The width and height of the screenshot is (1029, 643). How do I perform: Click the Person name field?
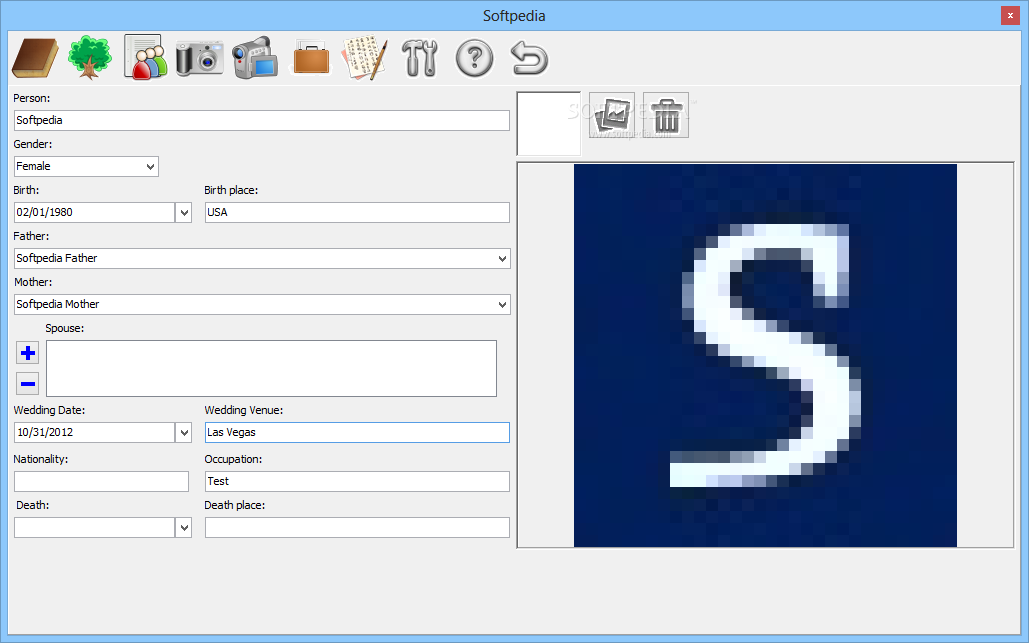pyautogui.click(x=262, y=121)
